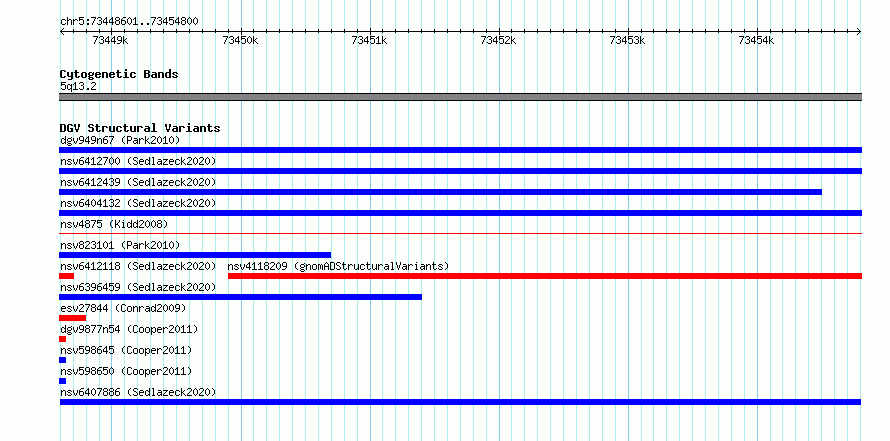
Task: Open esv27844 (Conrad2009) label
Action: tap(123, 308)
